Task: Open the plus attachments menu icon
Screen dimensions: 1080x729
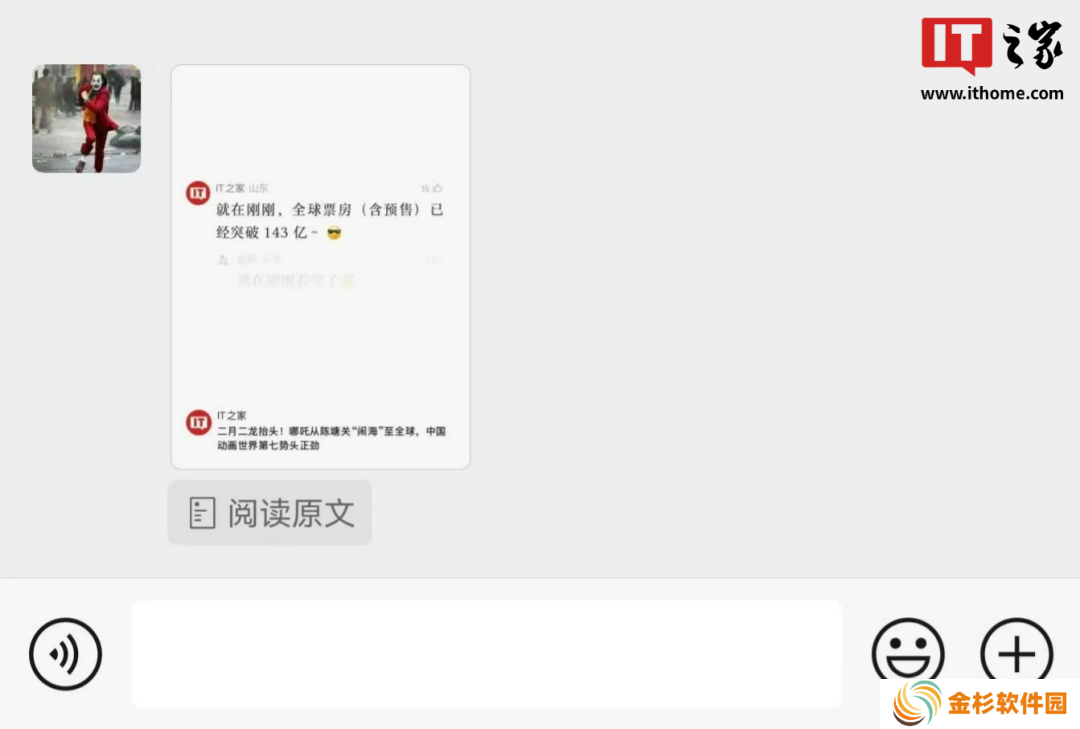Action: (x=1017, y=651)
